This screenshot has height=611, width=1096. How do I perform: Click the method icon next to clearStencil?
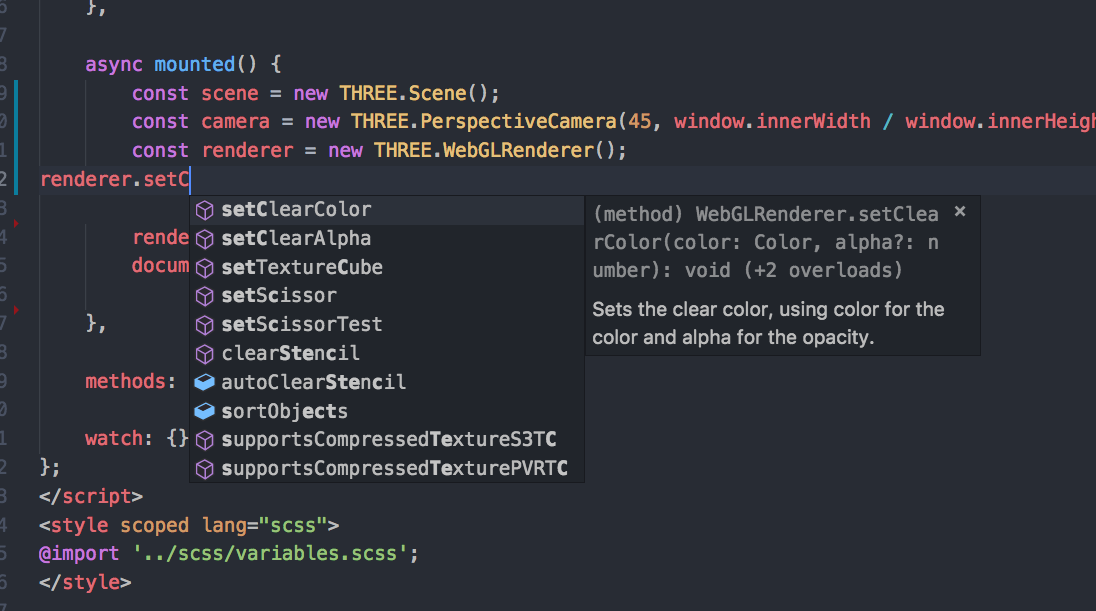(x=205, y=353)
